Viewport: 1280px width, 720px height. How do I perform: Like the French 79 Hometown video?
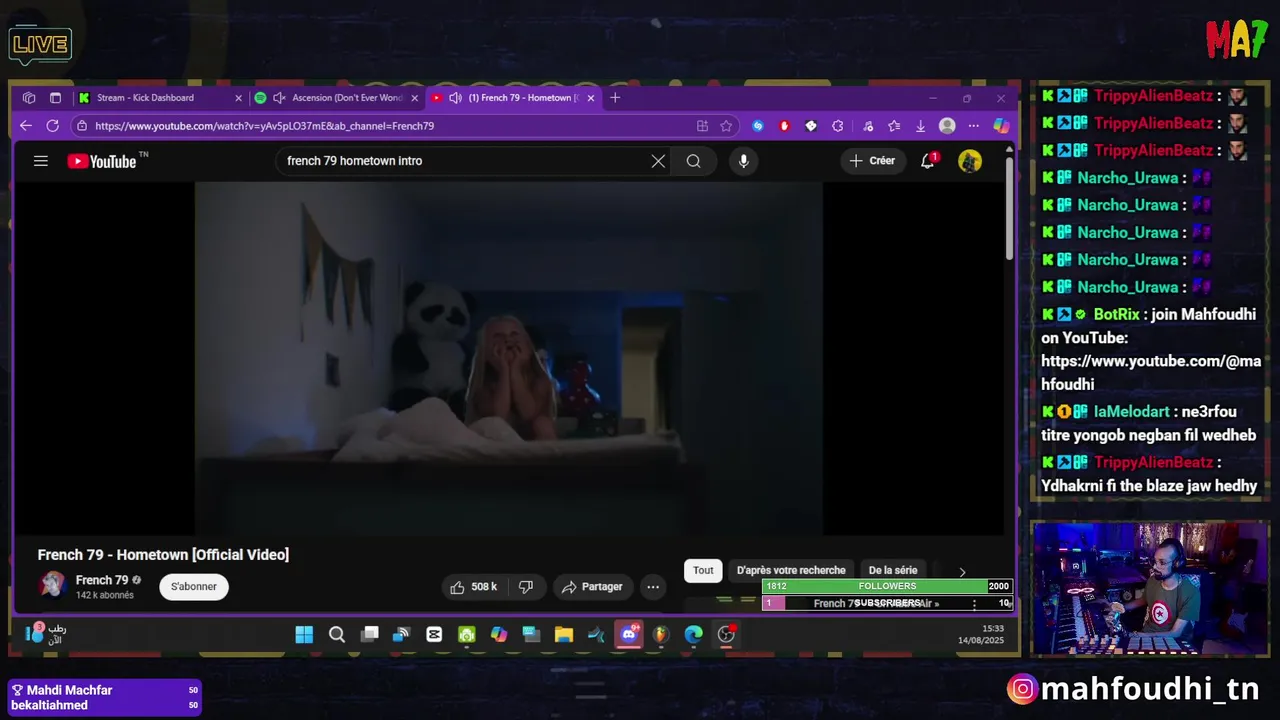473,587
